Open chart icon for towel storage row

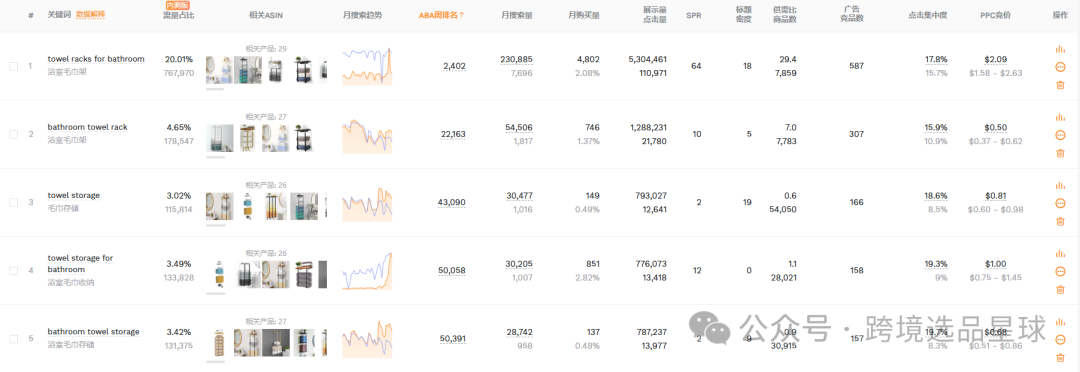click(x=1060, y=185)
